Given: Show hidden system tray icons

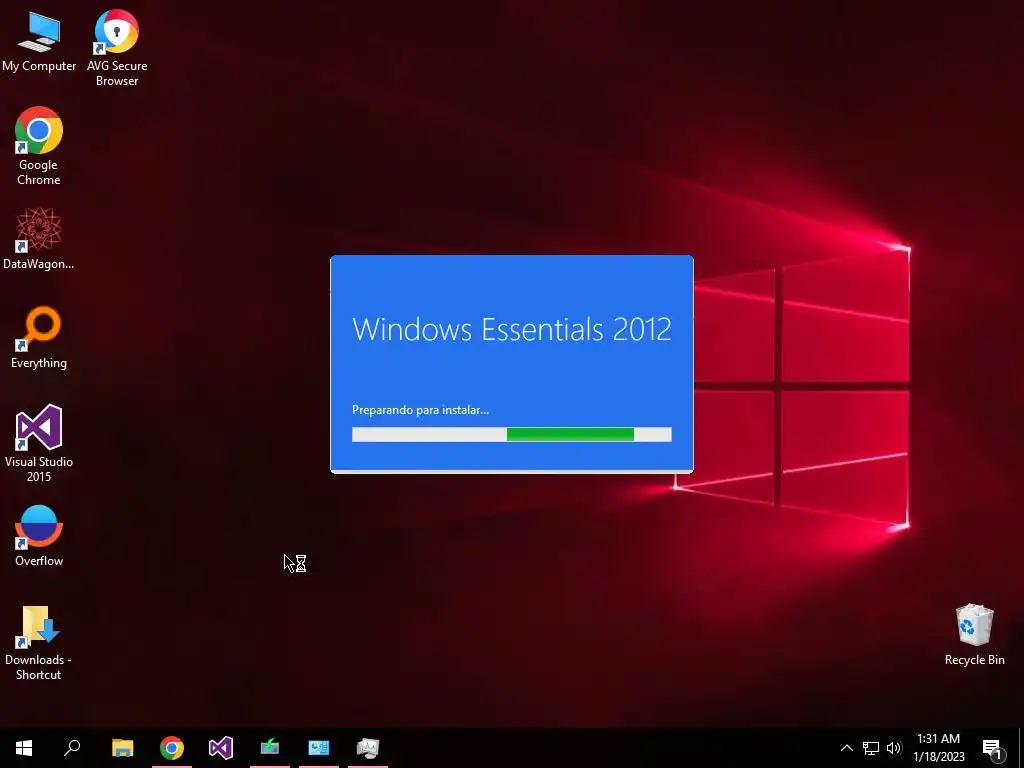Looking at the screenshot, I should 846,748.
